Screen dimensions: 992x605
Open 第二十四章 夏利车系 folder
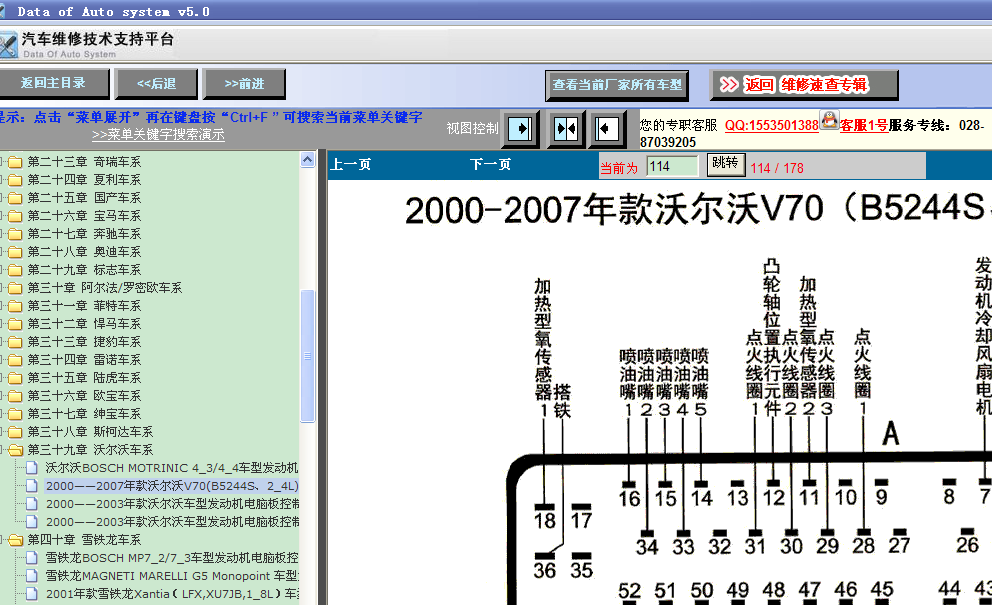point(84,180)
